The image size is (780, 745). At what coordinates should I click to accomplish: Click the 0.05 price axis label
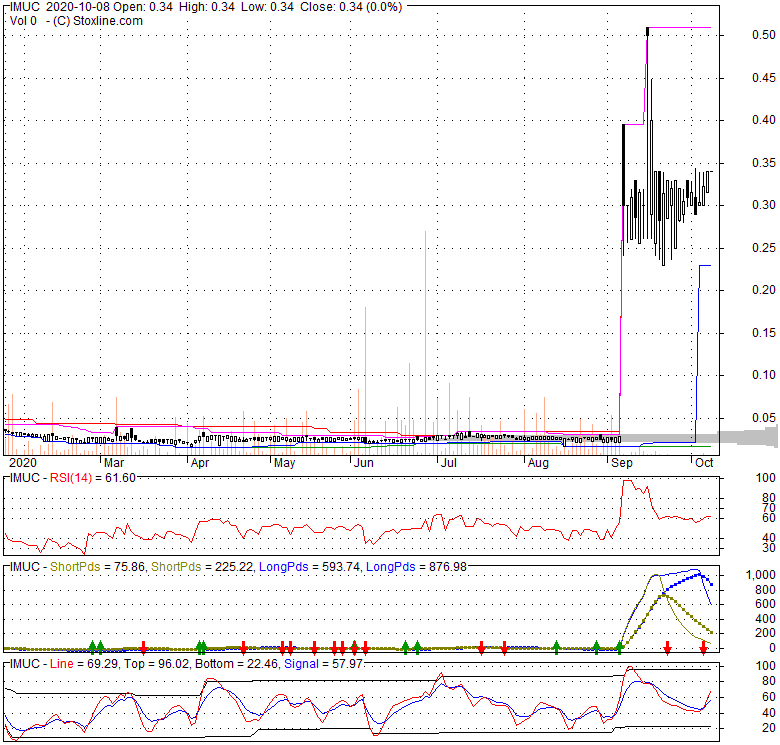pos(764,418)
